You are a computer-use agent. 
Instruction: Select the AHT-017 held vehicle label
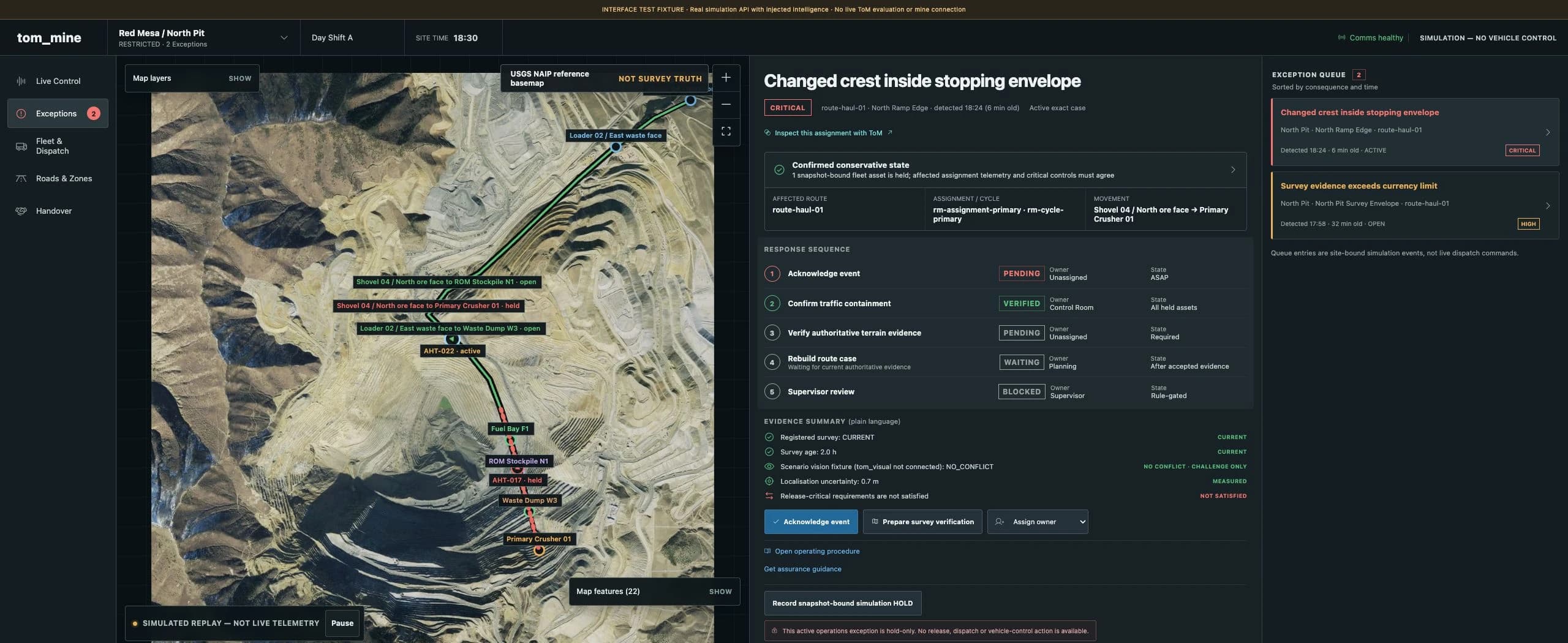point(517,480)
